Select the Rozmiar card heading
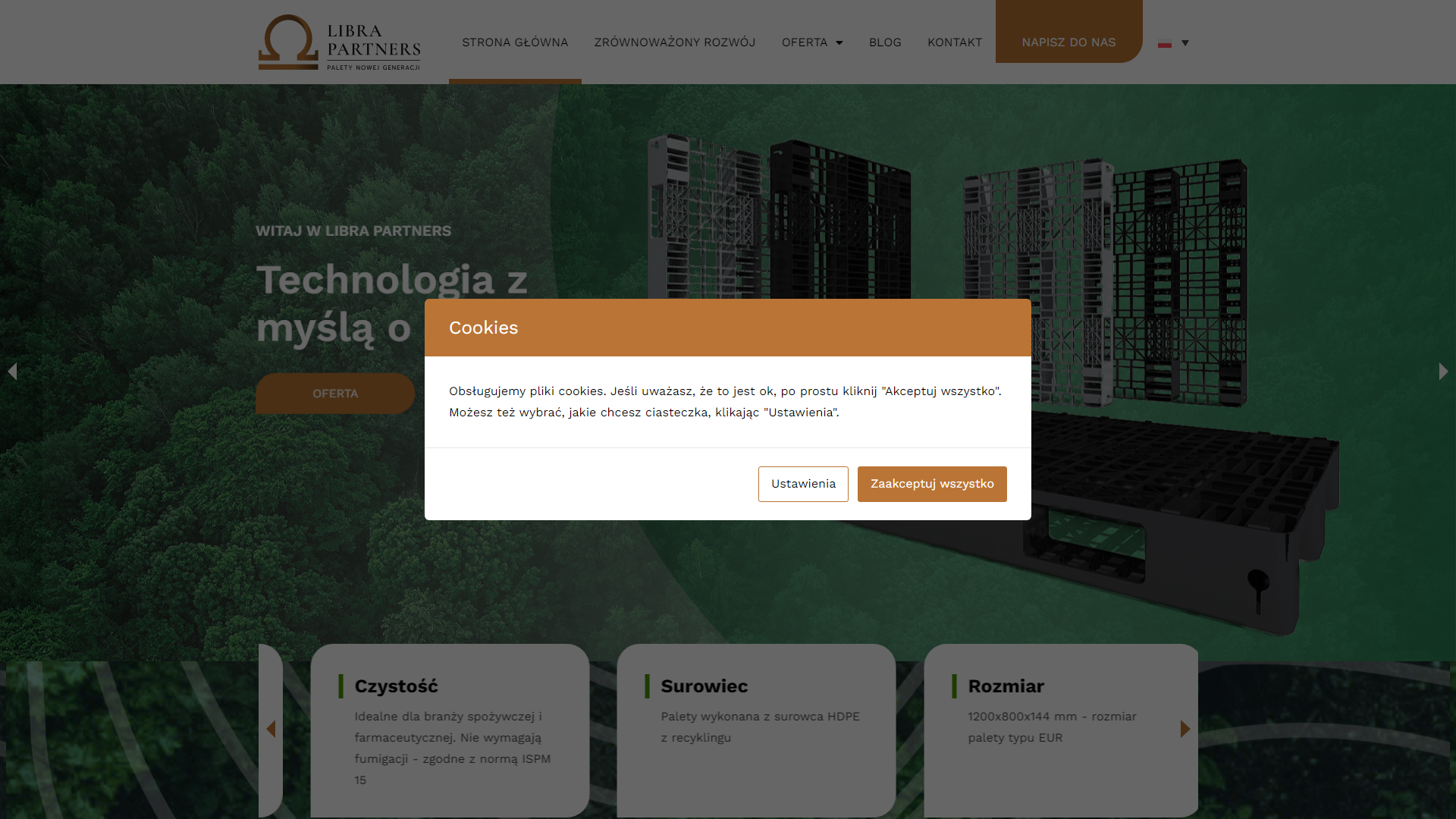Image resolution: width=1456 pixels, height=819 pixels. (1006, 686)
